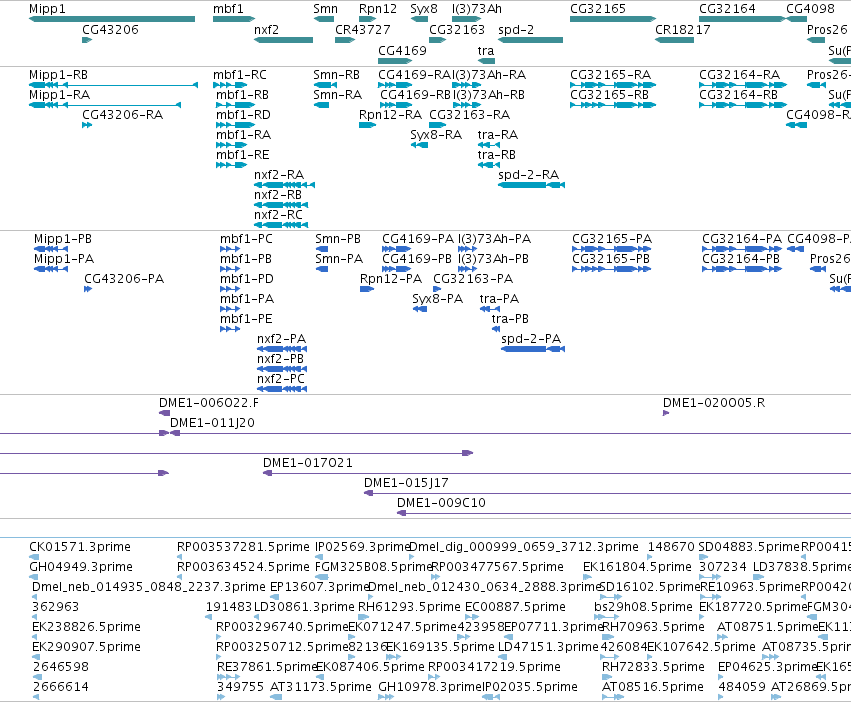Open the Rpn12 gene label in top track

coord(378,9)
